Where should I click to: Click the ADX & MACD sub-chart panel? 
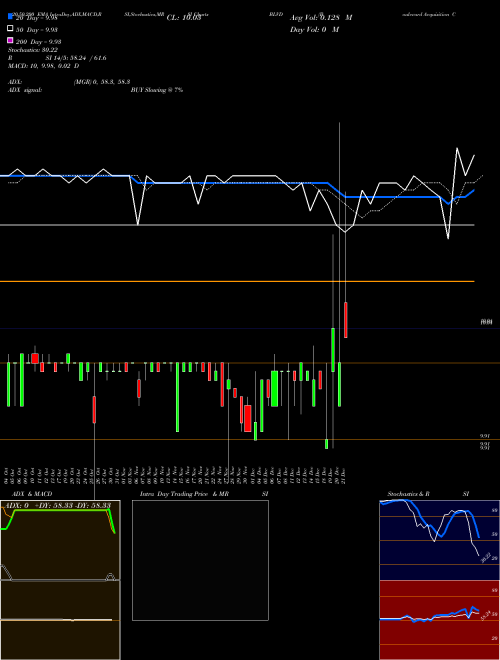pyautogui.click(x=60, y=580)
